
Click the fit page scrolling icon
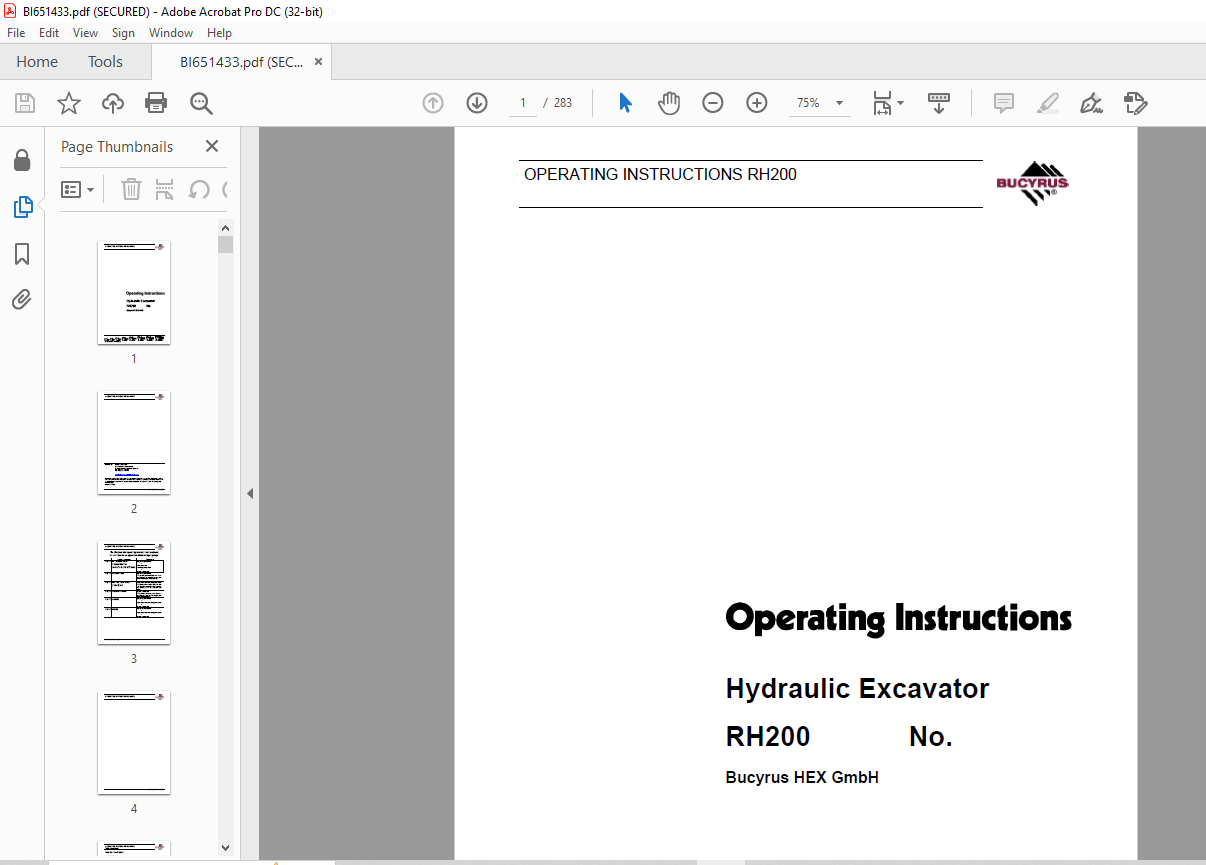882,103
